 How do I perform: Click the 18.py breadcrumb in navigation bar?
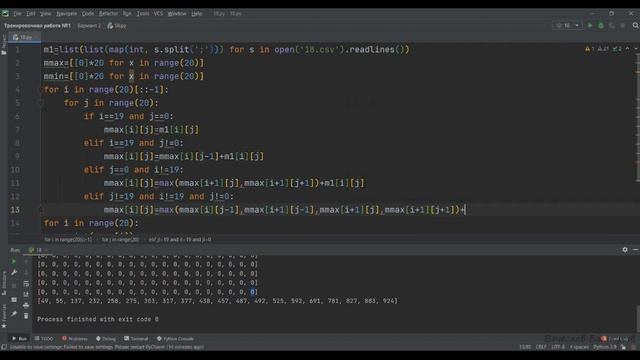[117, 26]
